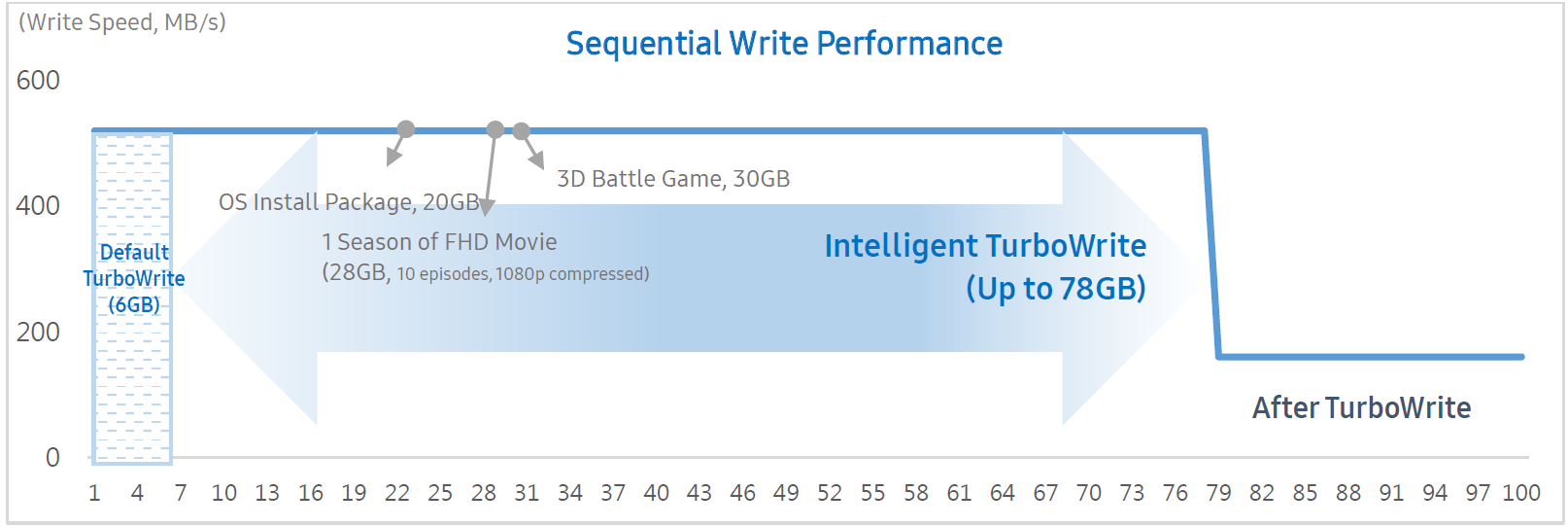The width and height of the screenshot is (1568, 527).
Task: Select the Default TurboWrite (6GB) label
Action: click(x=134, y=278)
